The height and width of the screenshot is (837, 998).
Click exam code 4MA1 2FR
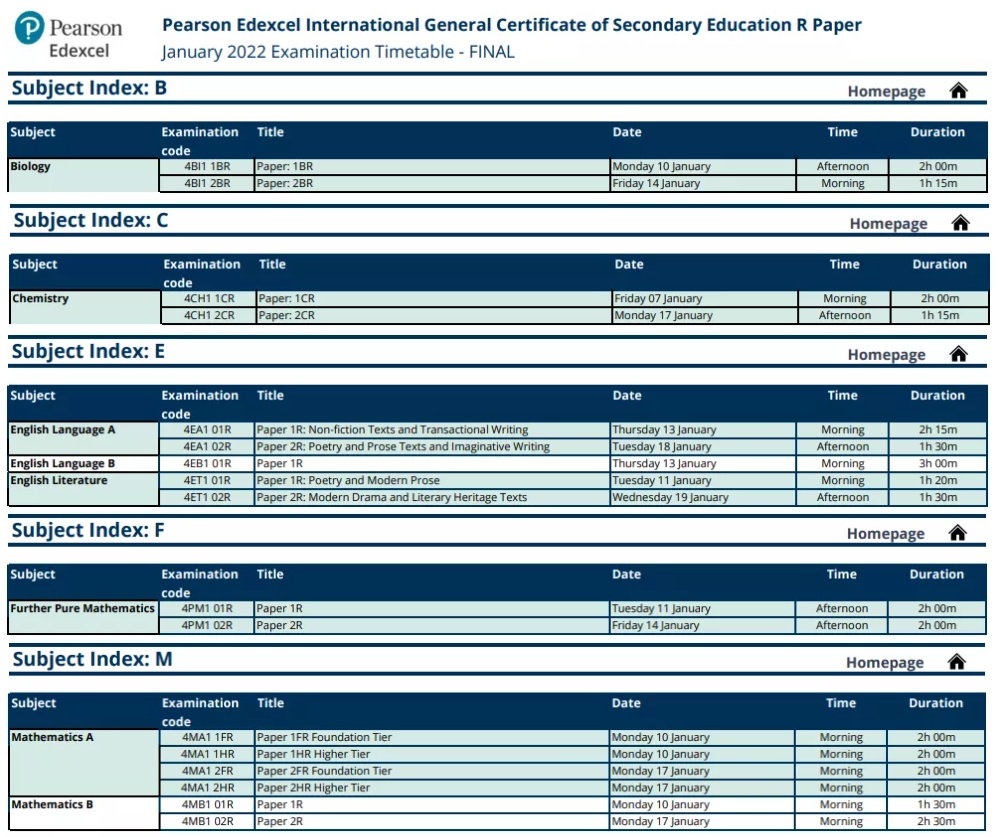[x=207, y=771]
